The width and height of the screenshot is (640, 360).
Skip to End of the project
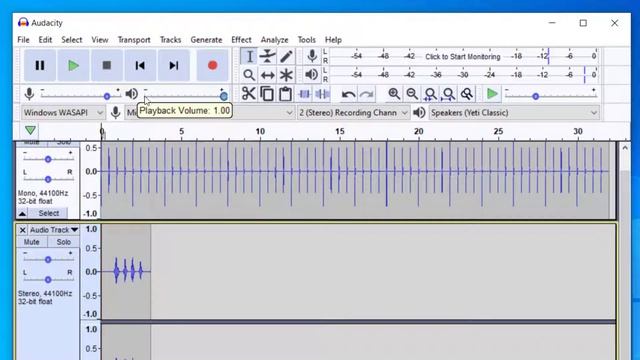coord(173,65)
